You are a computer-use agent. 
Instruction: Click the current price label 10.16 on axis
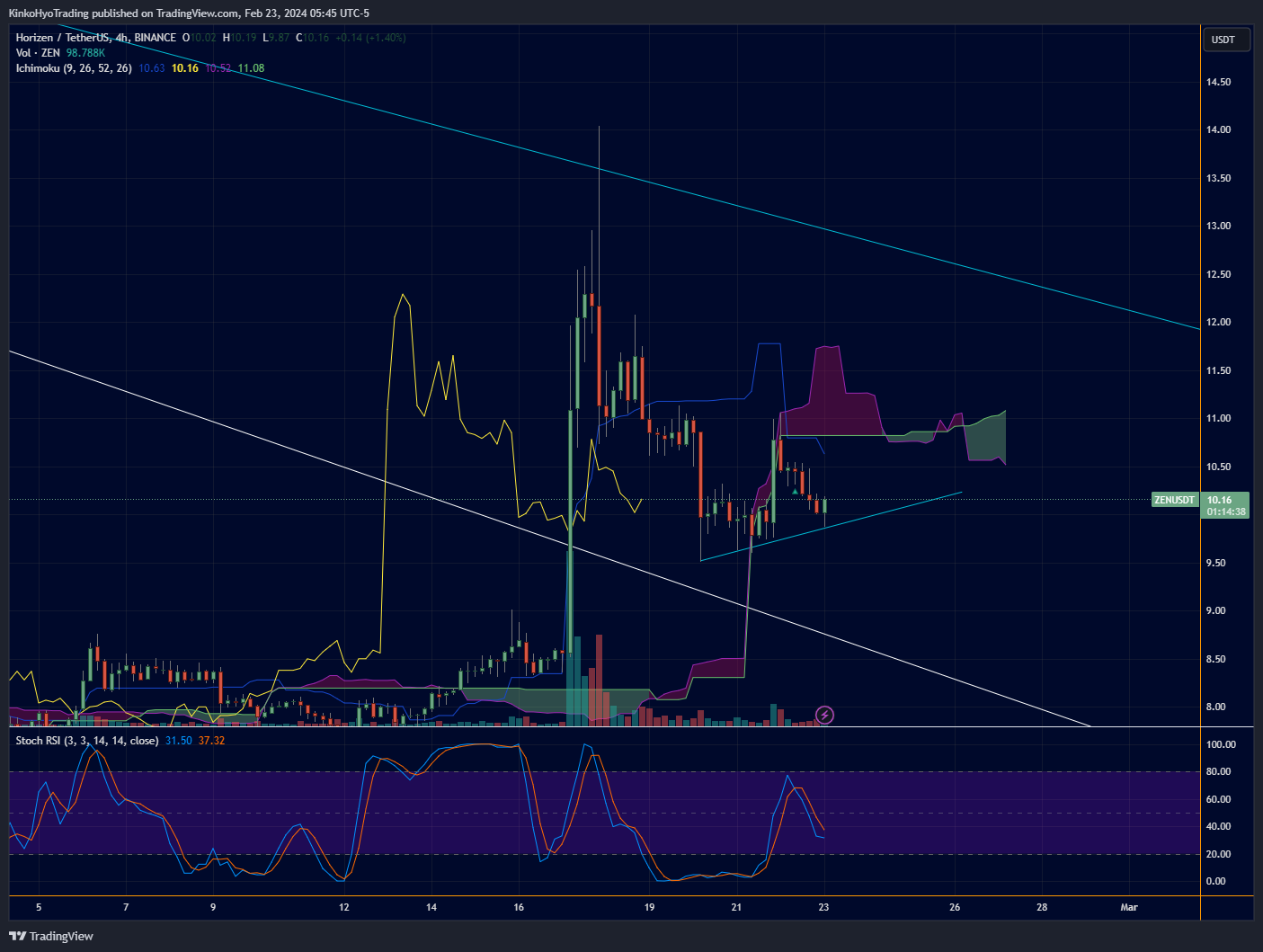click(1219, 500)
